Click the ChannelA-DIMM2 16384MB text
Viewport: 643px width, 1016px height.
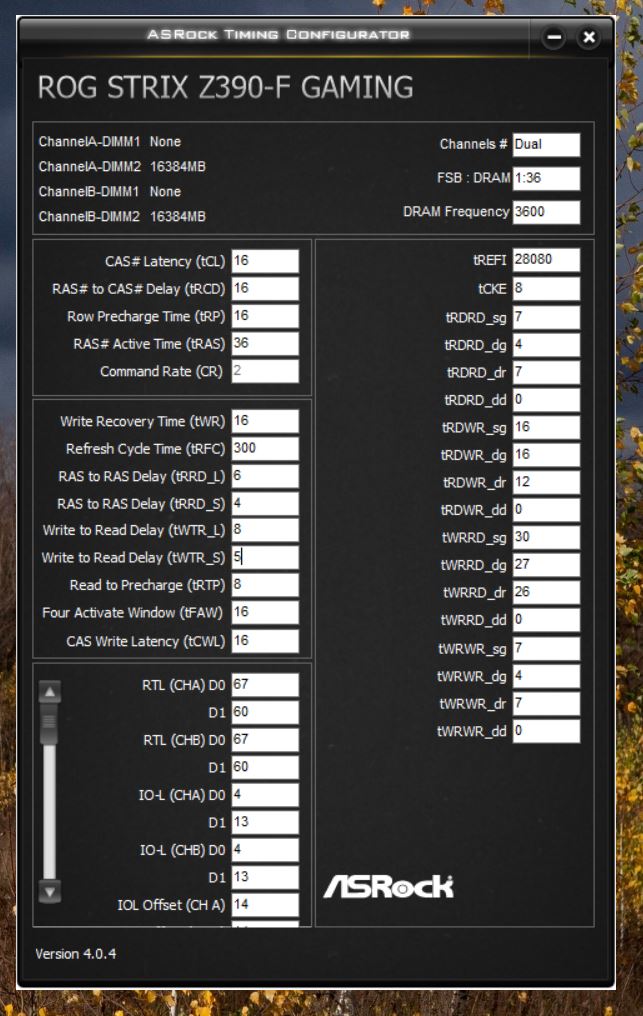point(122,167)
